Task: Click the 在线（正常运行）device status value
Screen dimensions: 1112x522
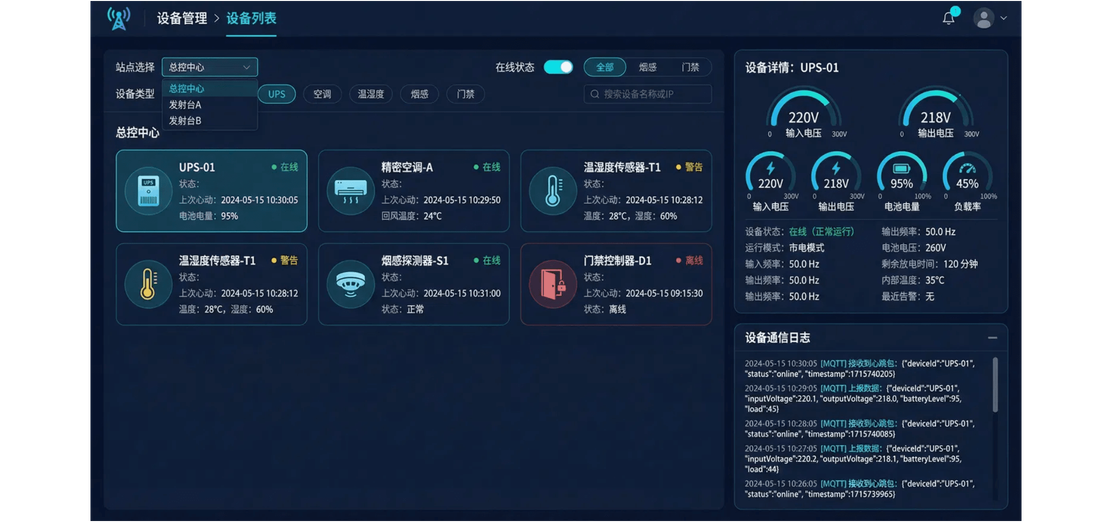Action: [x=822, y=232]
